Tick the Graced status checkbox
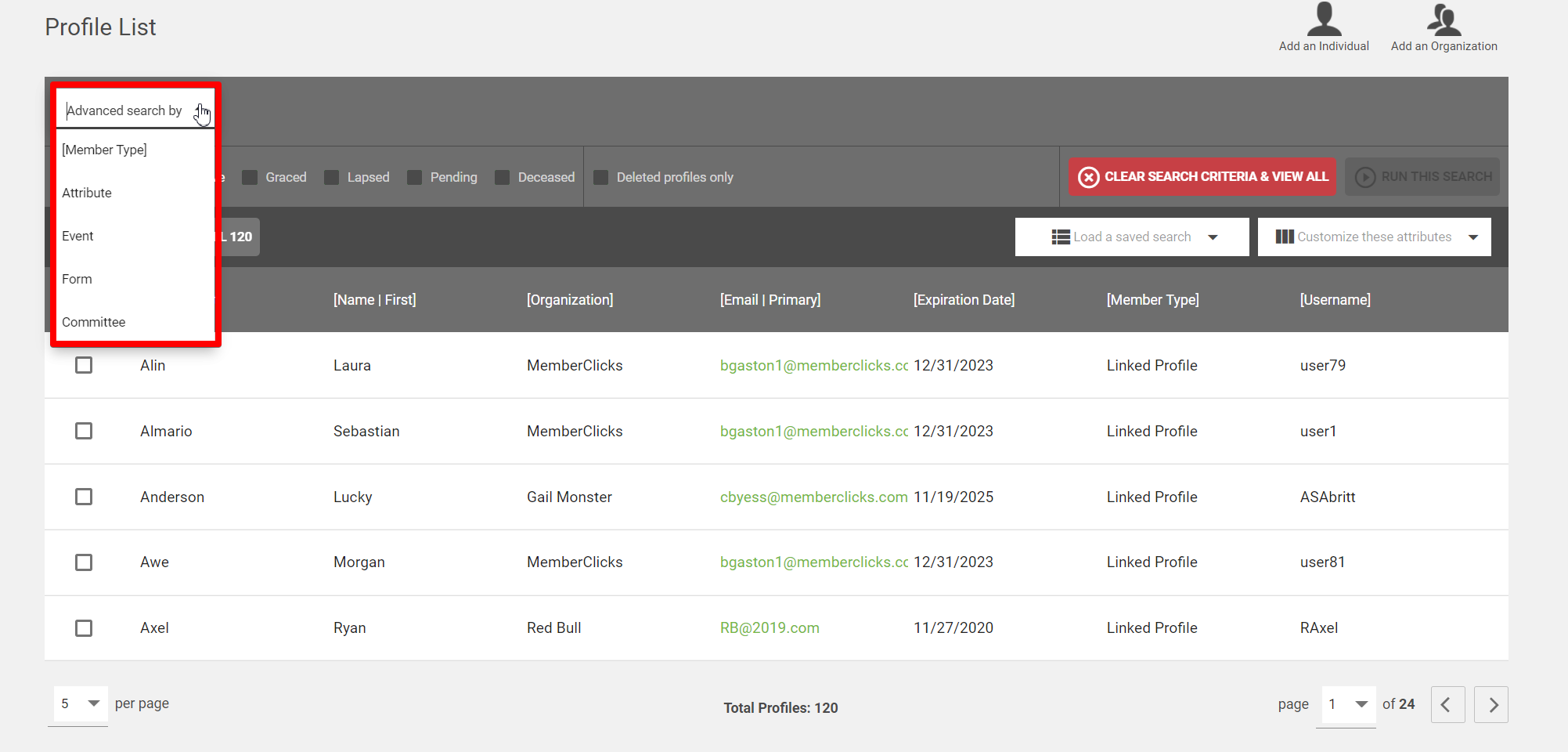1568x752 pixels. [x=250, y=177]
